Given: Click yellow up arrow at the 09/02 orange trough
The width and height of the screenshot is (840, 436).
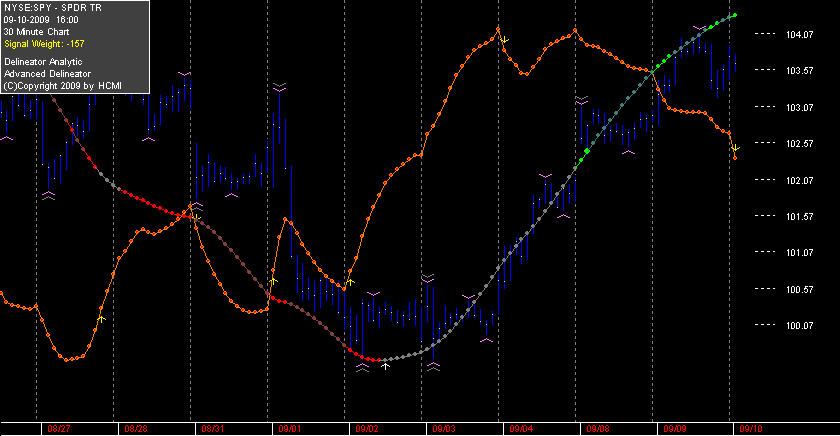Looking at the screenshot, I should coord(350,282).
